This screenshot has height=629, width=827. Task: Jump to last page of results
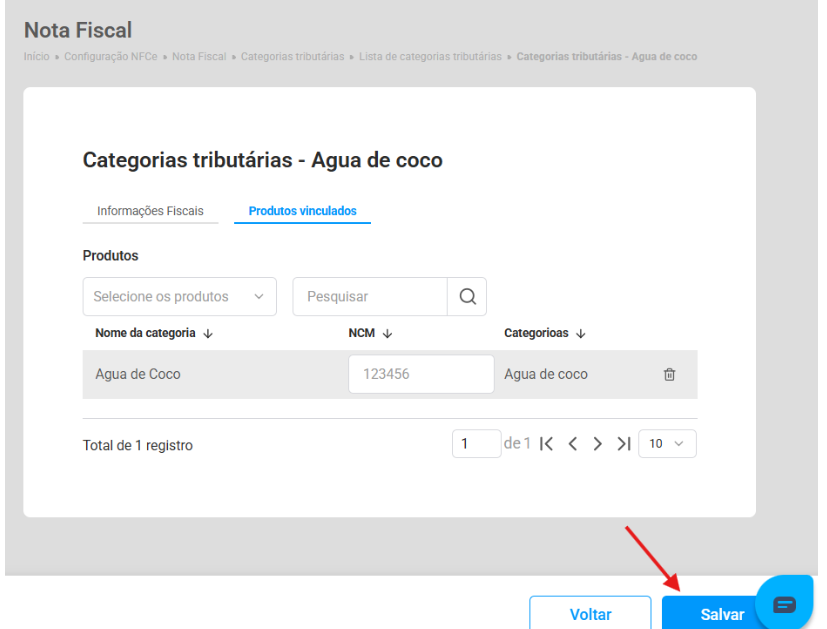(623, 444)
